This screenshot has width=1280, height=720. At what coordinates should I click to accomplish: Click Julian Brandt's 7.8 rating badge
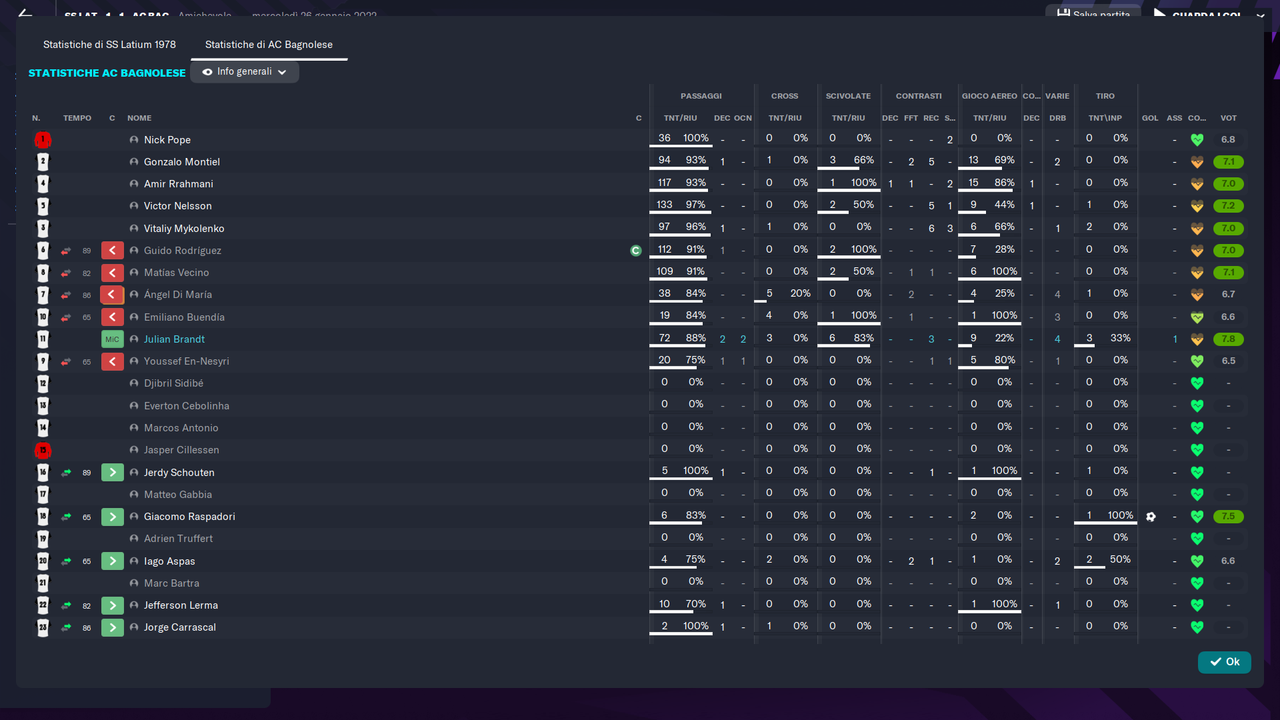[1228, 339]
